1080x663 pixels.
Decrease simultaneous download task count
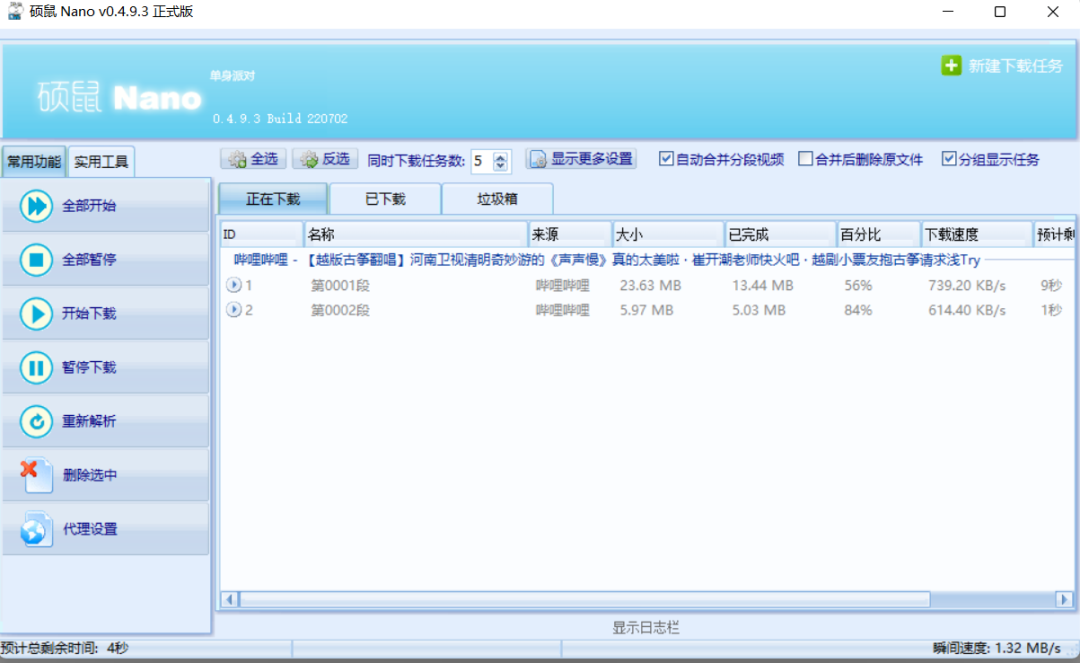click(501, 165)
